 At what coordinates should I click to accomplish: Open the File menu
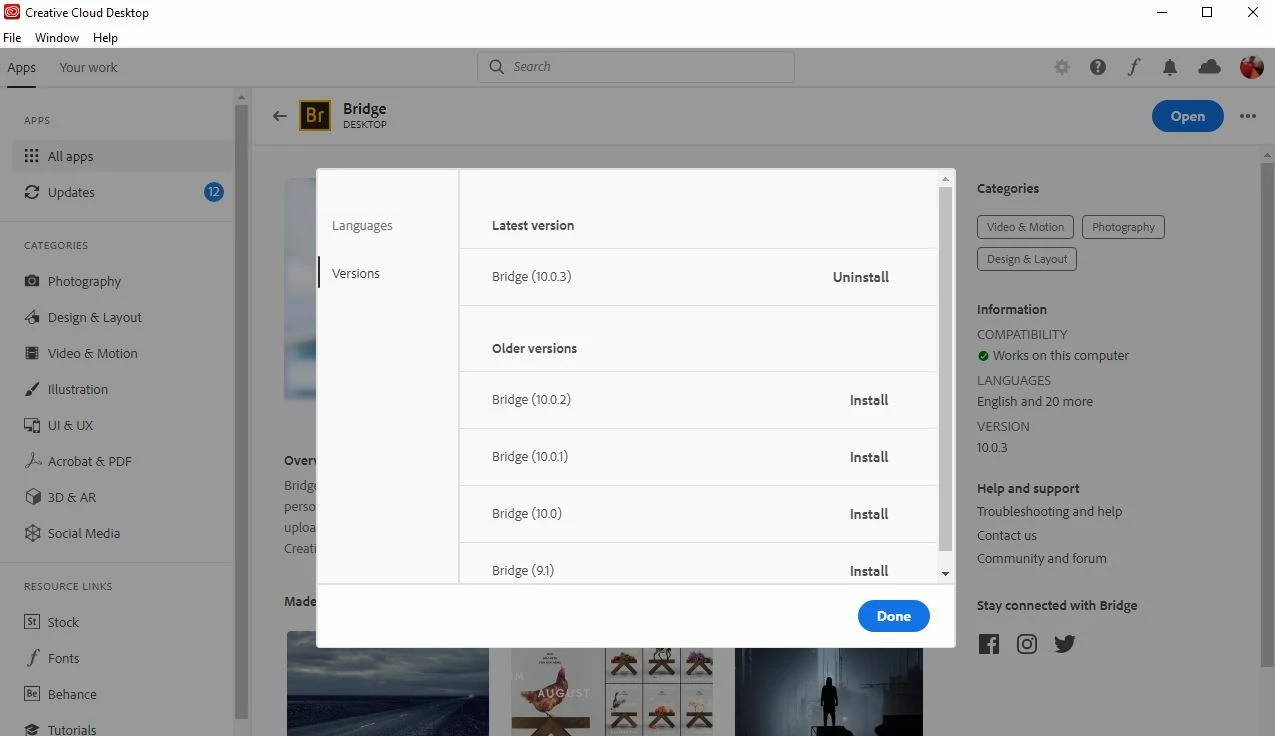pos(12,38)
